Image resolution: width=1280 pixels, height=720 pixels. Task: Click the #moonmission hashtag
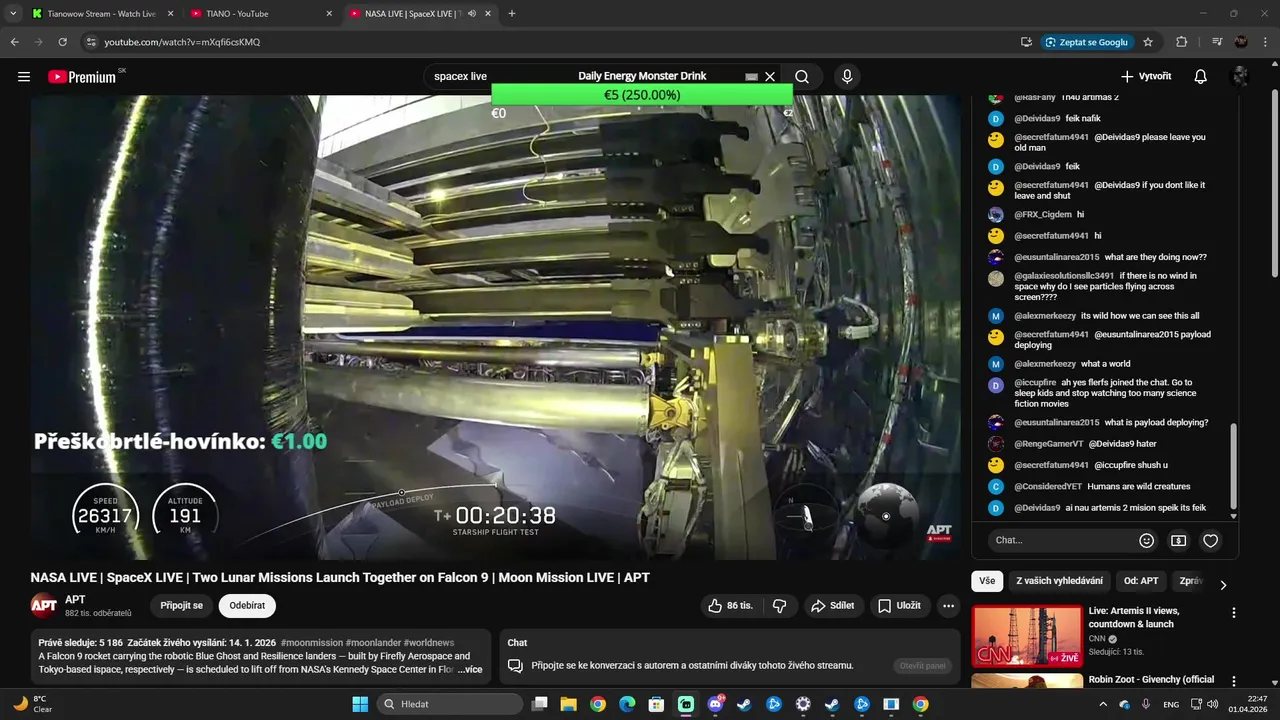311,643
